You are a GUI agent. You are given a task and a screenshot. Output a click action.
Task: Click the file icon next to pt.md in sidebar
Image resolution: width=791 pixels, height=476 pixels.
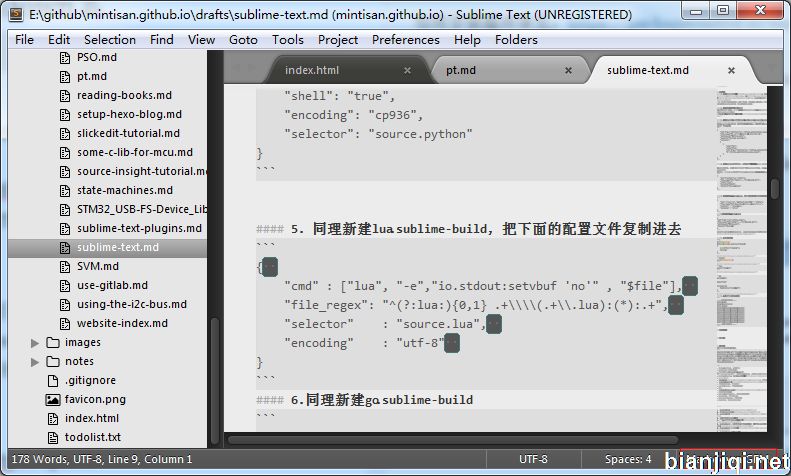[65, 77]
